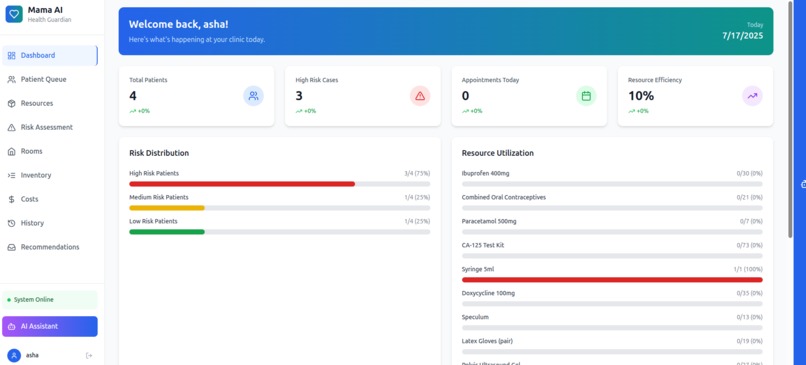Viewport: 806px width, 365px height.
Task: Click the Risk Distribution heading
Action: pos(159,153)
